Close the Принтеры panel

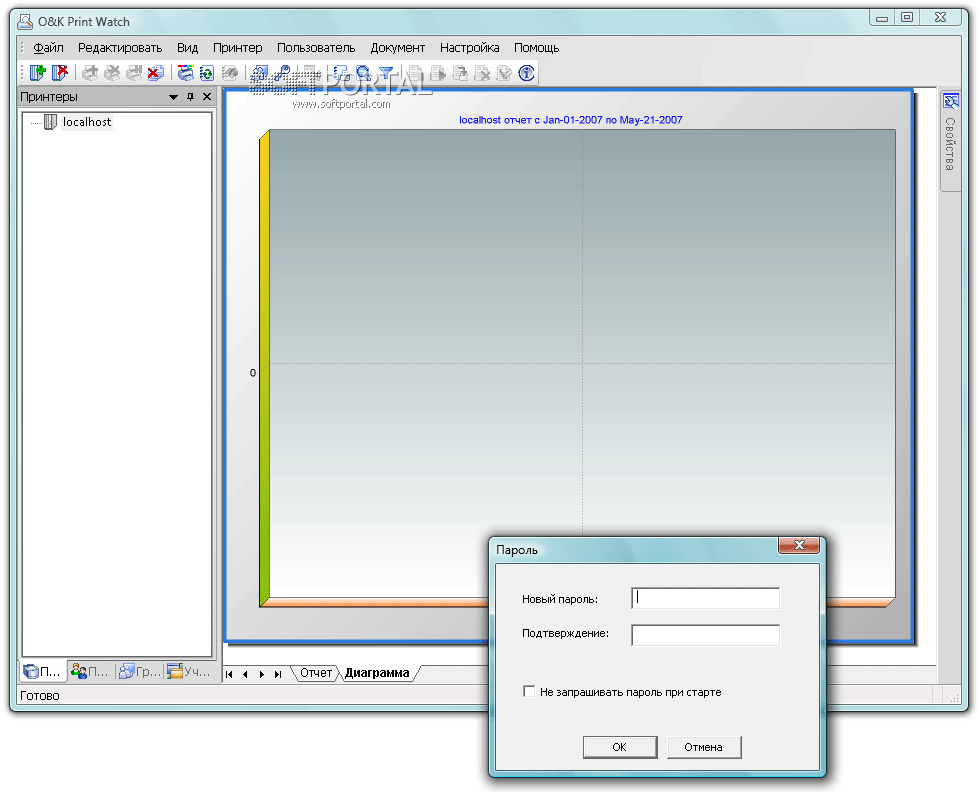click(x=207, y=97)
